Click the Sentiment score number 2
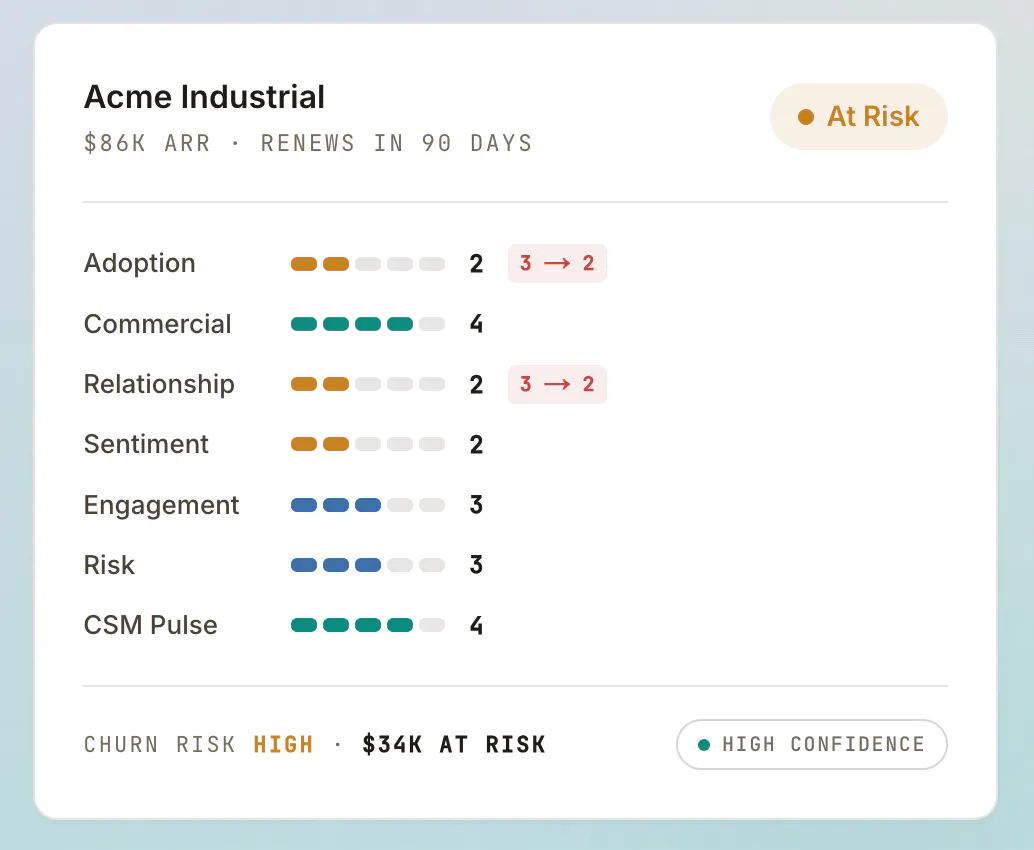 (x=476, y=444)
